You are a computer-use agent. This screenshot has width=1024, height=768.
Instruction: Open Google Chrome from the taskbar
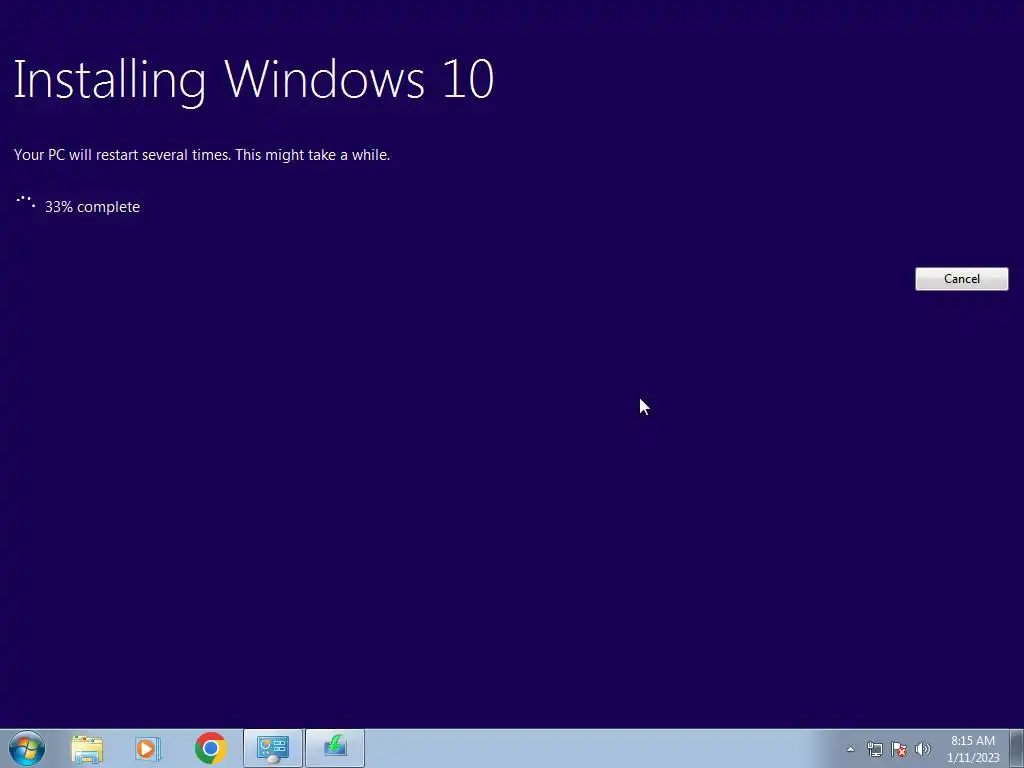pyautogui.click(x=210, y=748)
